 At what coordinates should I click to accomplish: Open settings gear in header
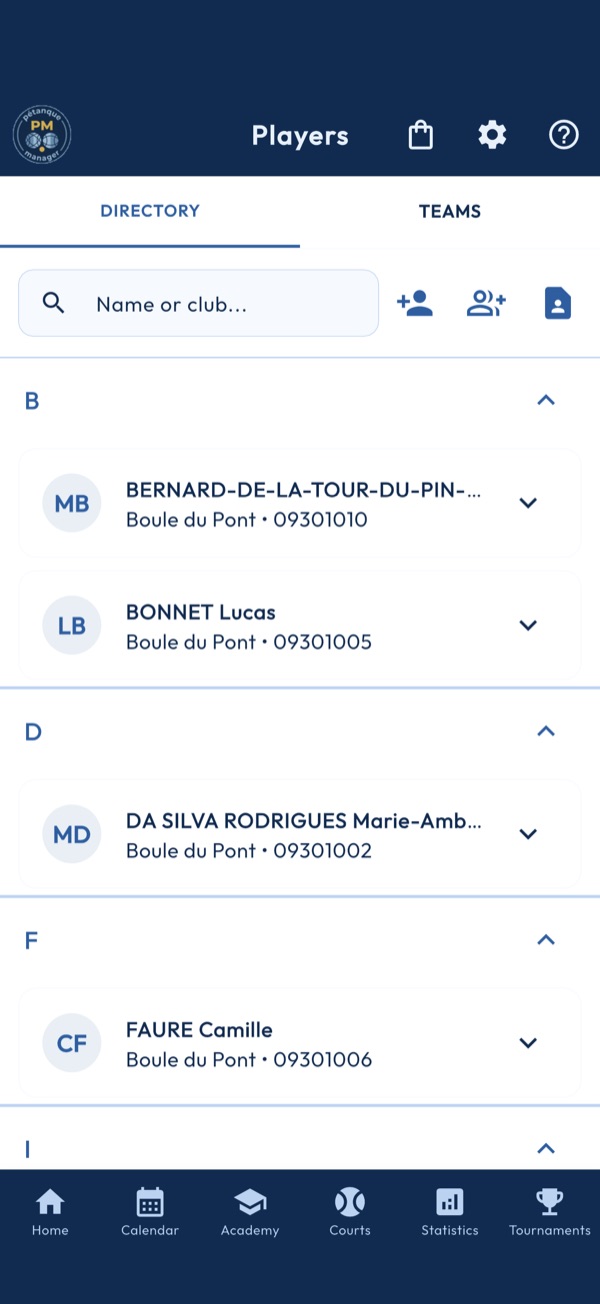[x=492, y=135]
